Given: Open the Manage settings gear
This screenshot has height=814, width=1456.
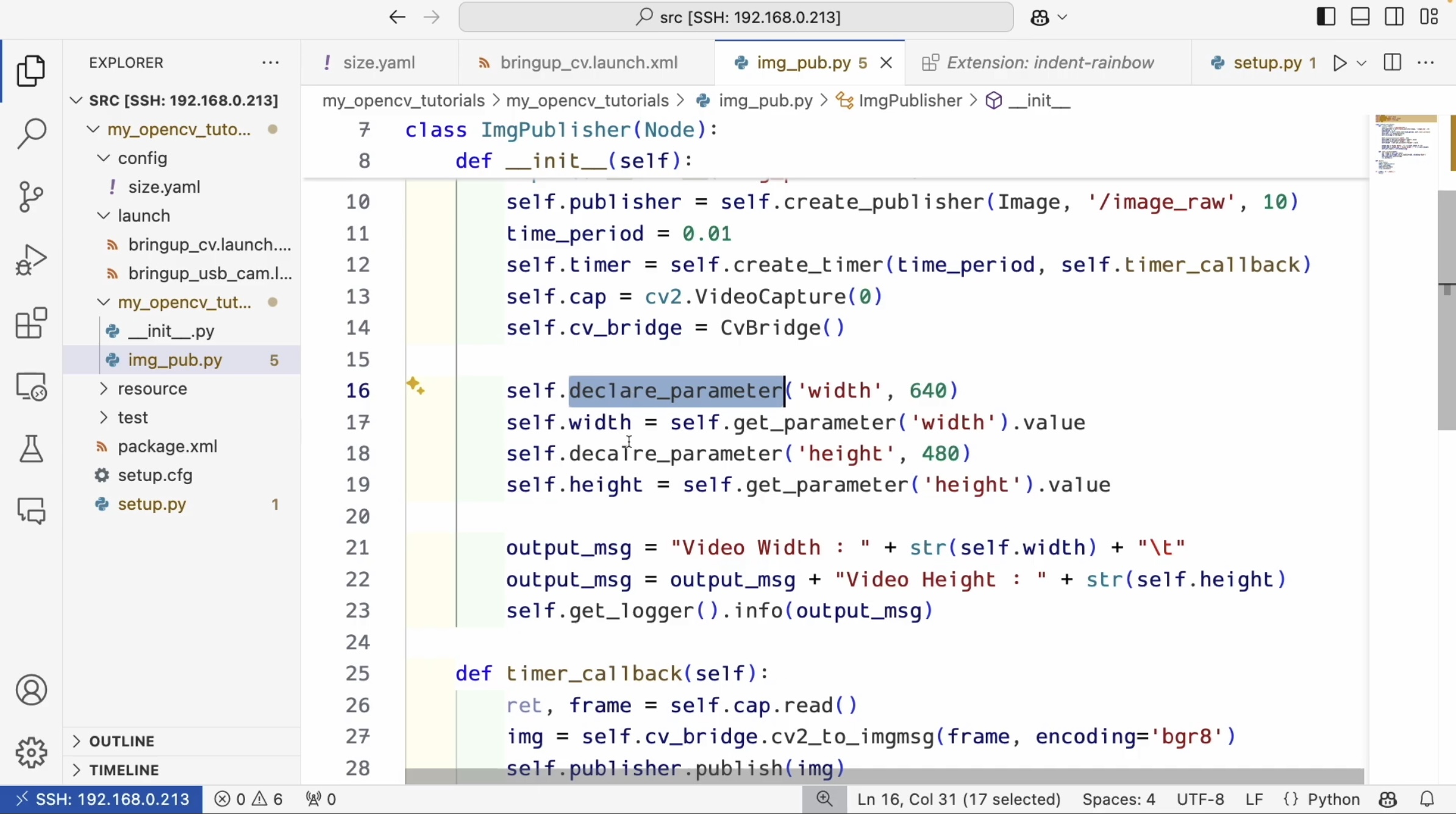Looking at the screenshot, I should click(31, 752).
